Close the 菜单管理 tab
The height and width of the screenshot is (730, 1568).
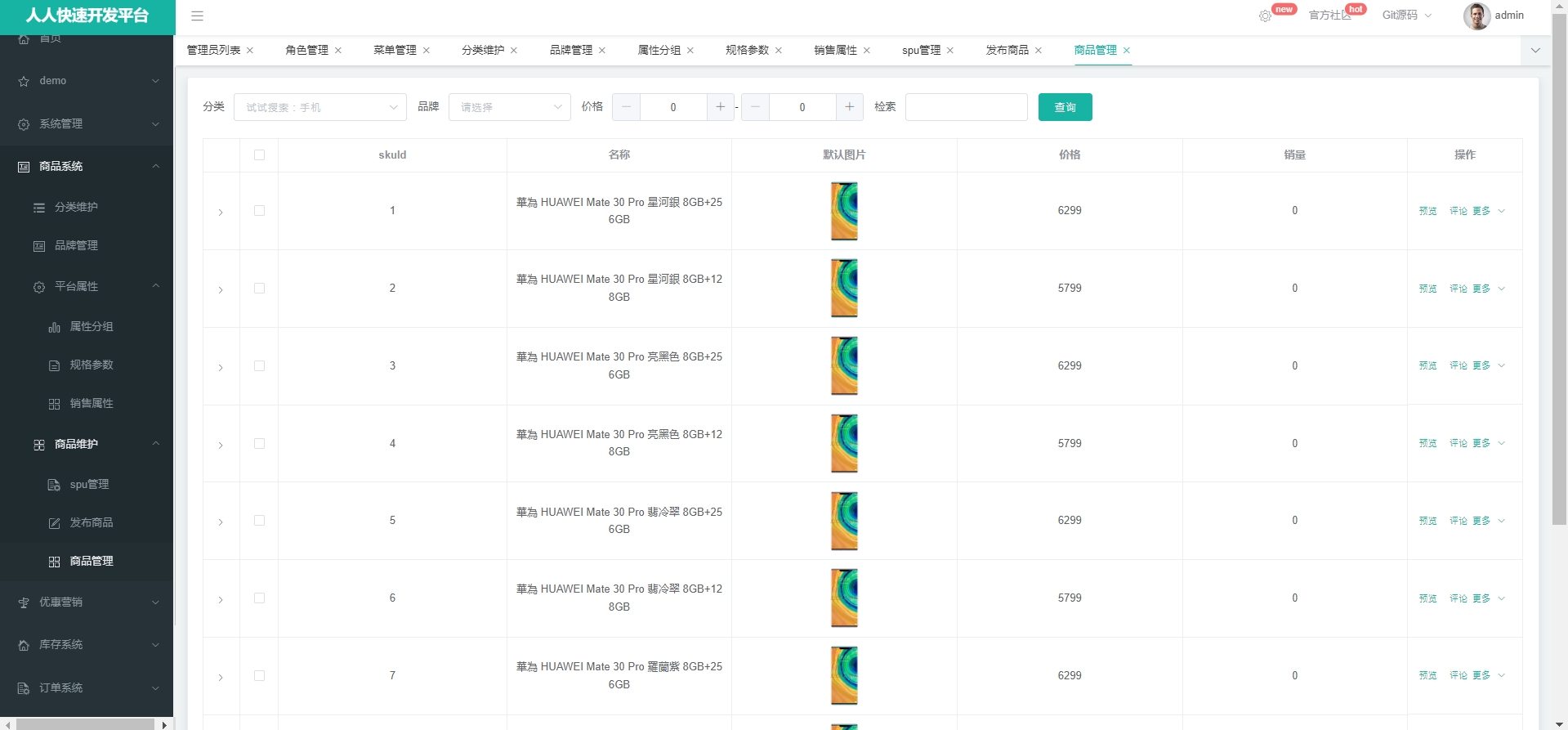427,51
